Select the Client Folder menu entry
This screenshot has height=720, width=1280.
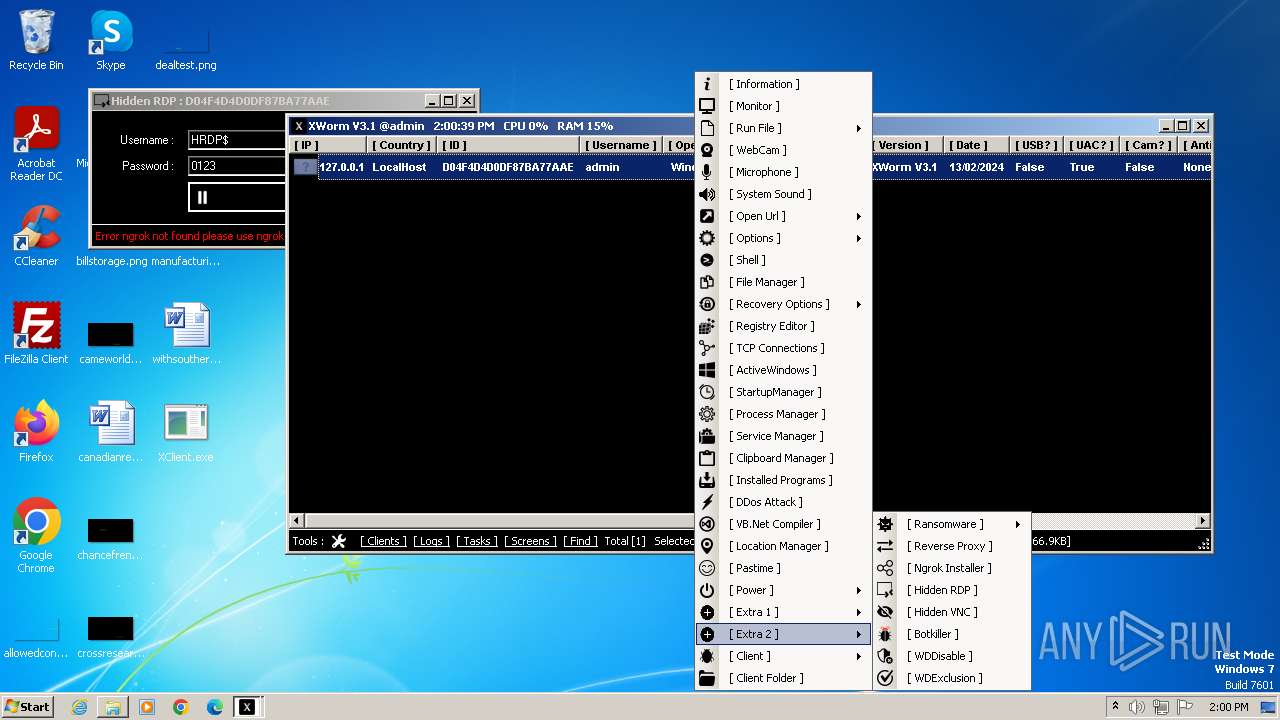tap(783, 678)
